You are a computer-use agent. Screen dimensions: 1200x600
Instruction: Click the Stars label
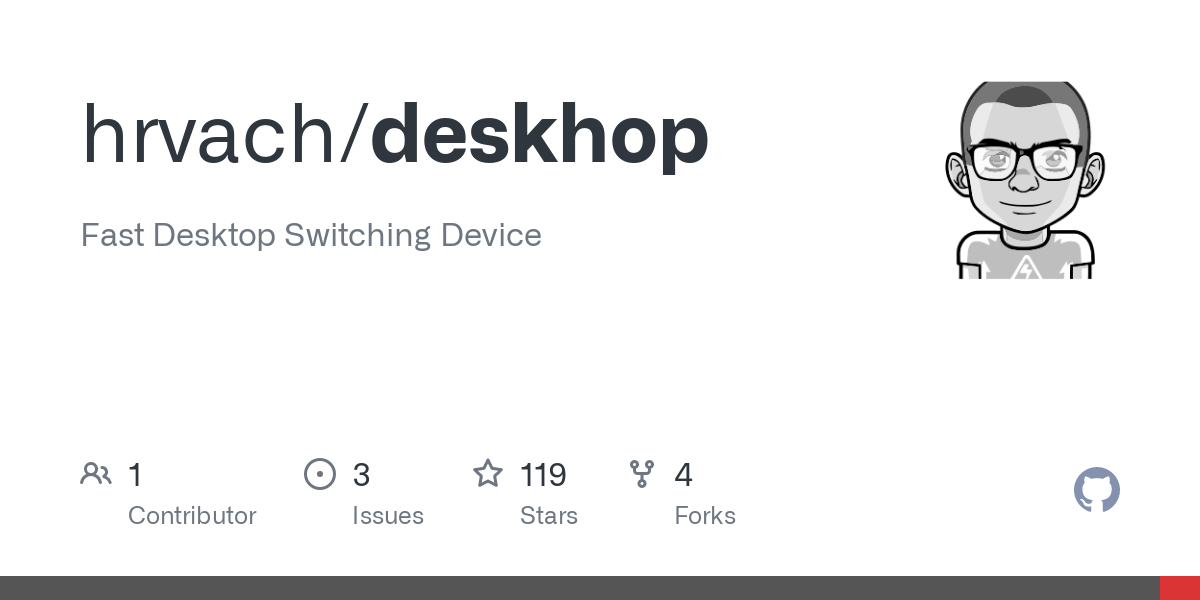point(549,516)
